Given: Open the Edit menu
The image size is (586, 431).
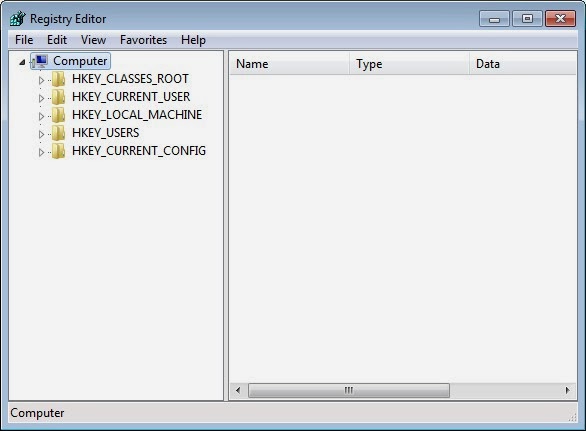Looking at the screenshot, I should click(57, 40).
